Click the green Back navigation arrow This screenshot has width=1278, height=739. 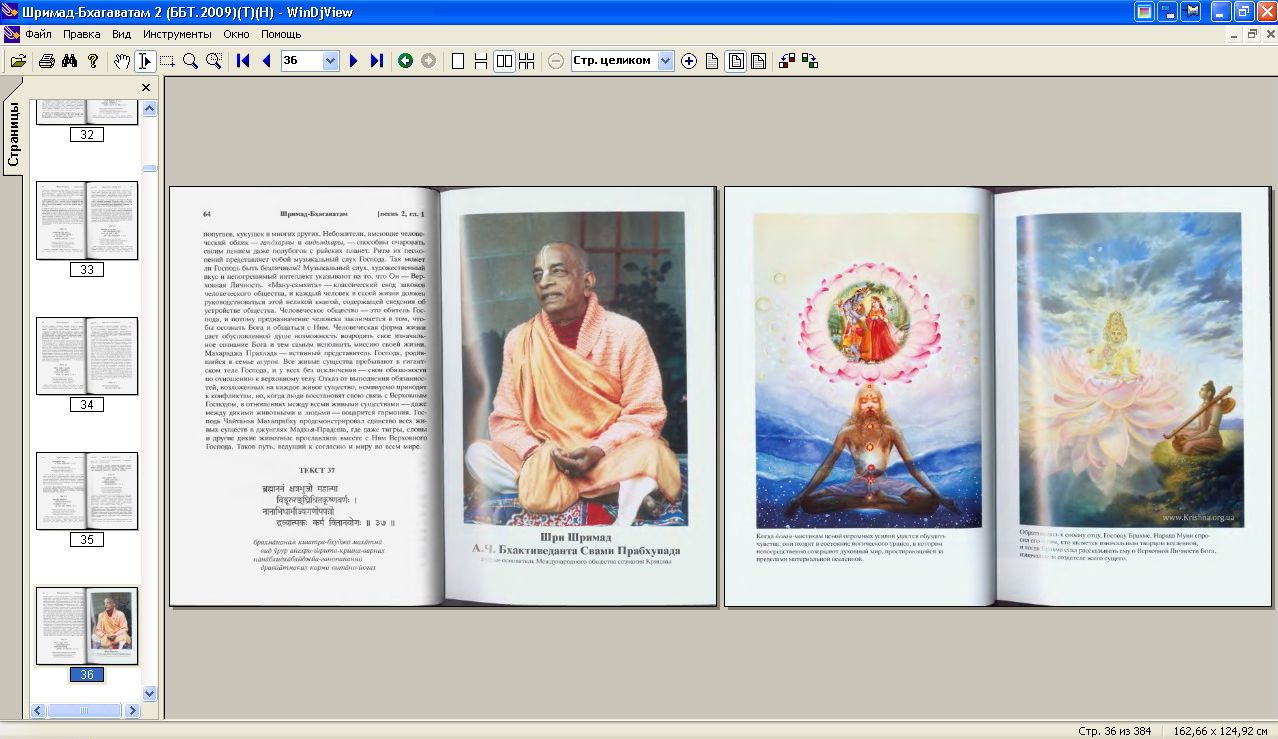pos(405,61)
